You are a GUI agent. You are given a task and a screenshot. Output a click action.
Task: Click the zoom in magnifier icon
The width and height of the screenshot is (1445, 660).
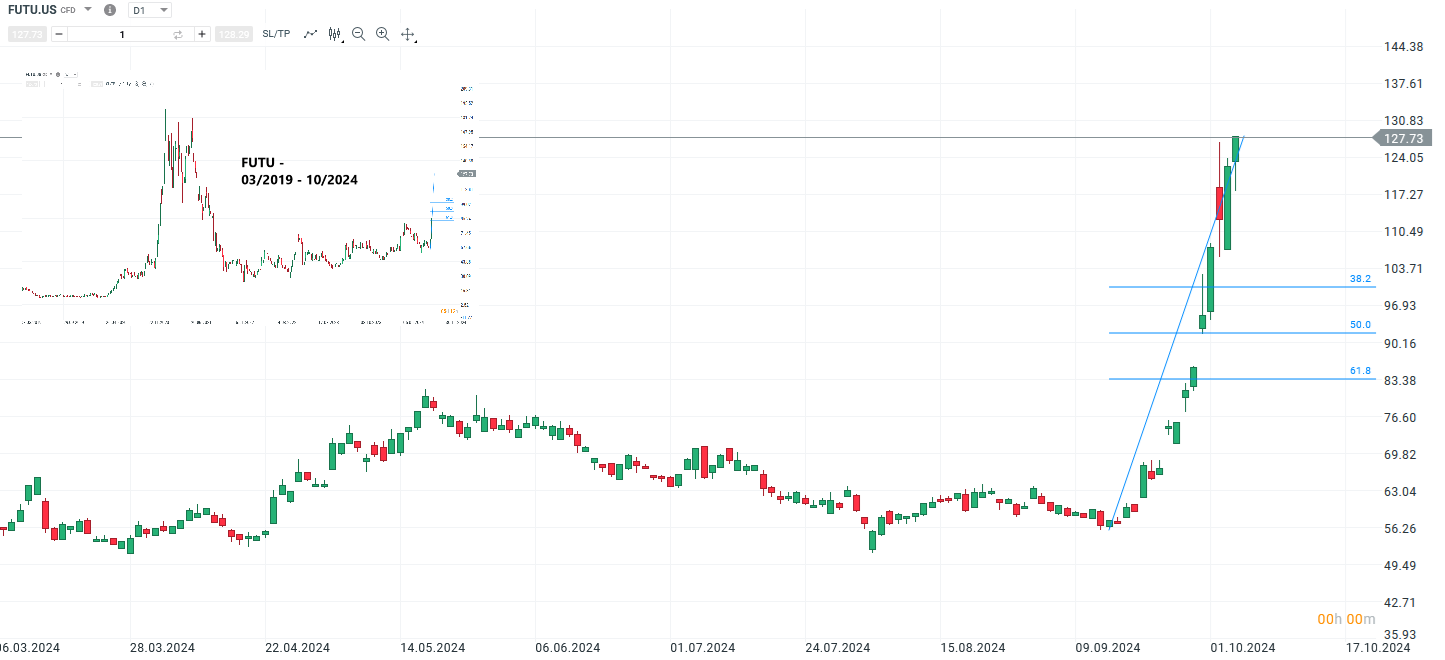[x=382, y=33]
